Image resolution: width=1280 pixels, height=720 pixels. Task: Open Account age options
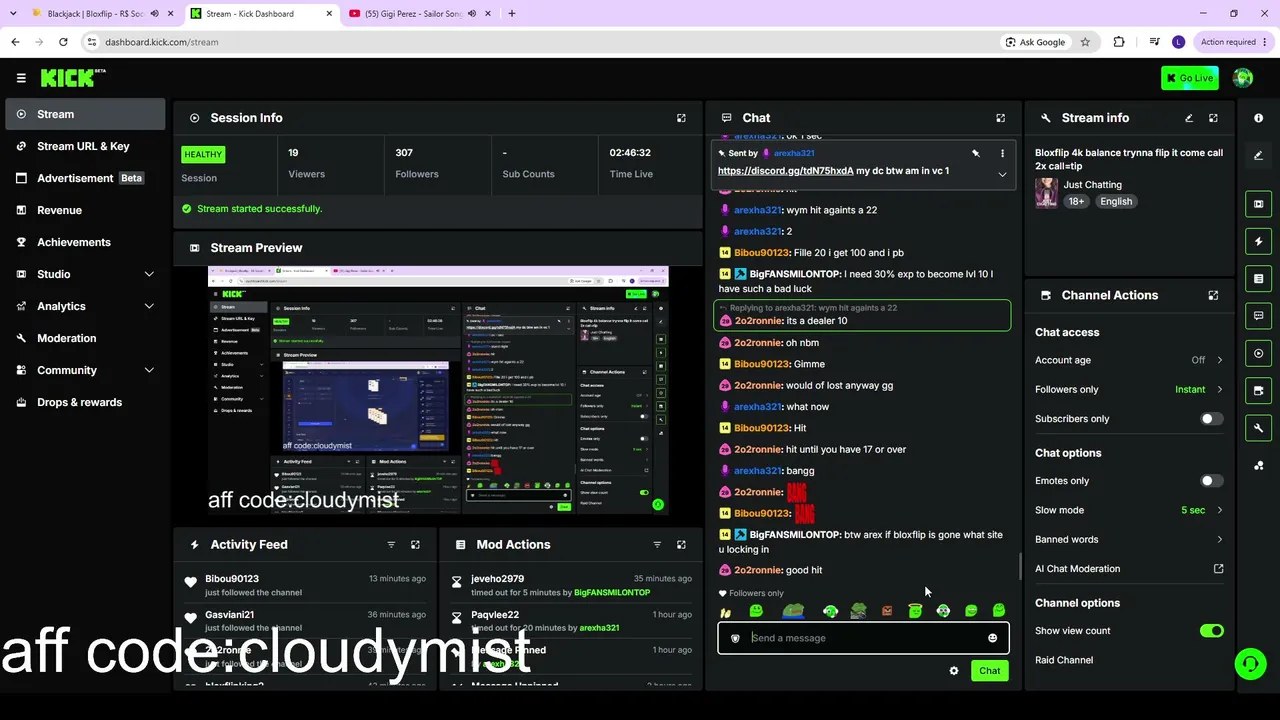(1129, 360)
